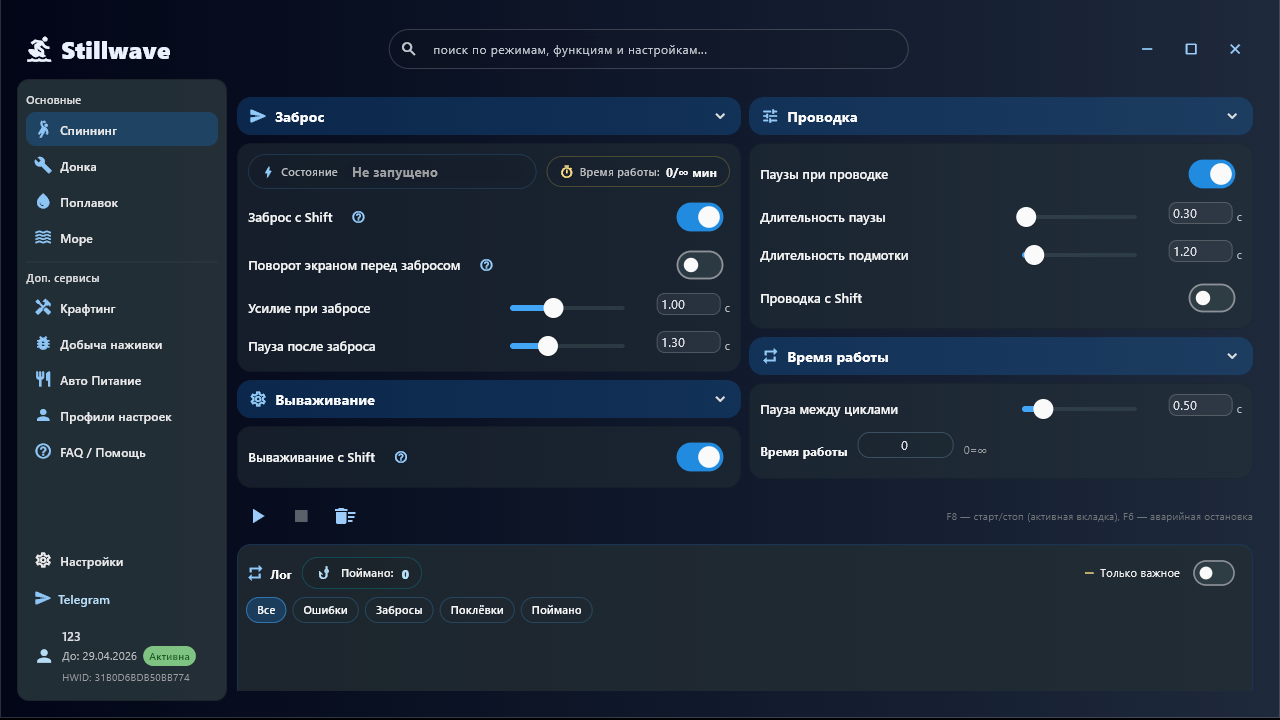Click help icon beside Поворот экраном перед забросом
Image resolution: width=1280 pixels, height=720 pixels.
[487, 266]
